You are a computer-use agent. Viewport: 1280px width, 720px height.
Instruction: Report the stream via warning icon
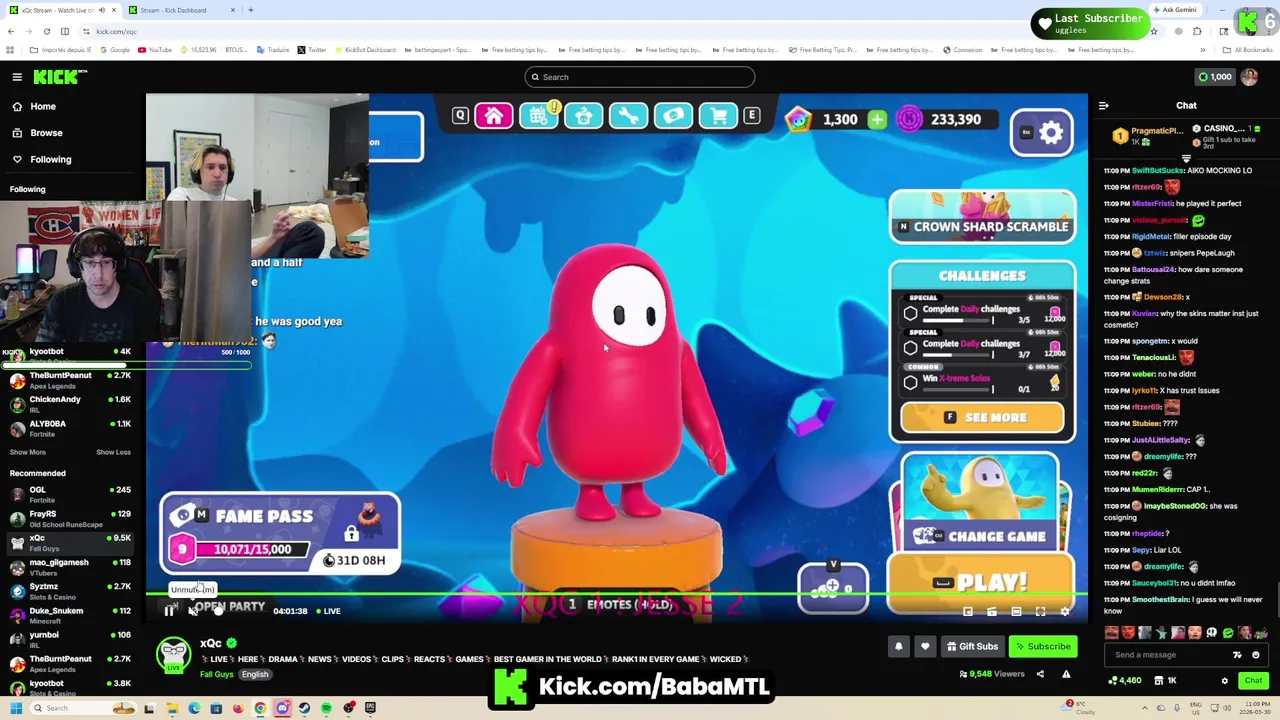(x=1066, y=674)
